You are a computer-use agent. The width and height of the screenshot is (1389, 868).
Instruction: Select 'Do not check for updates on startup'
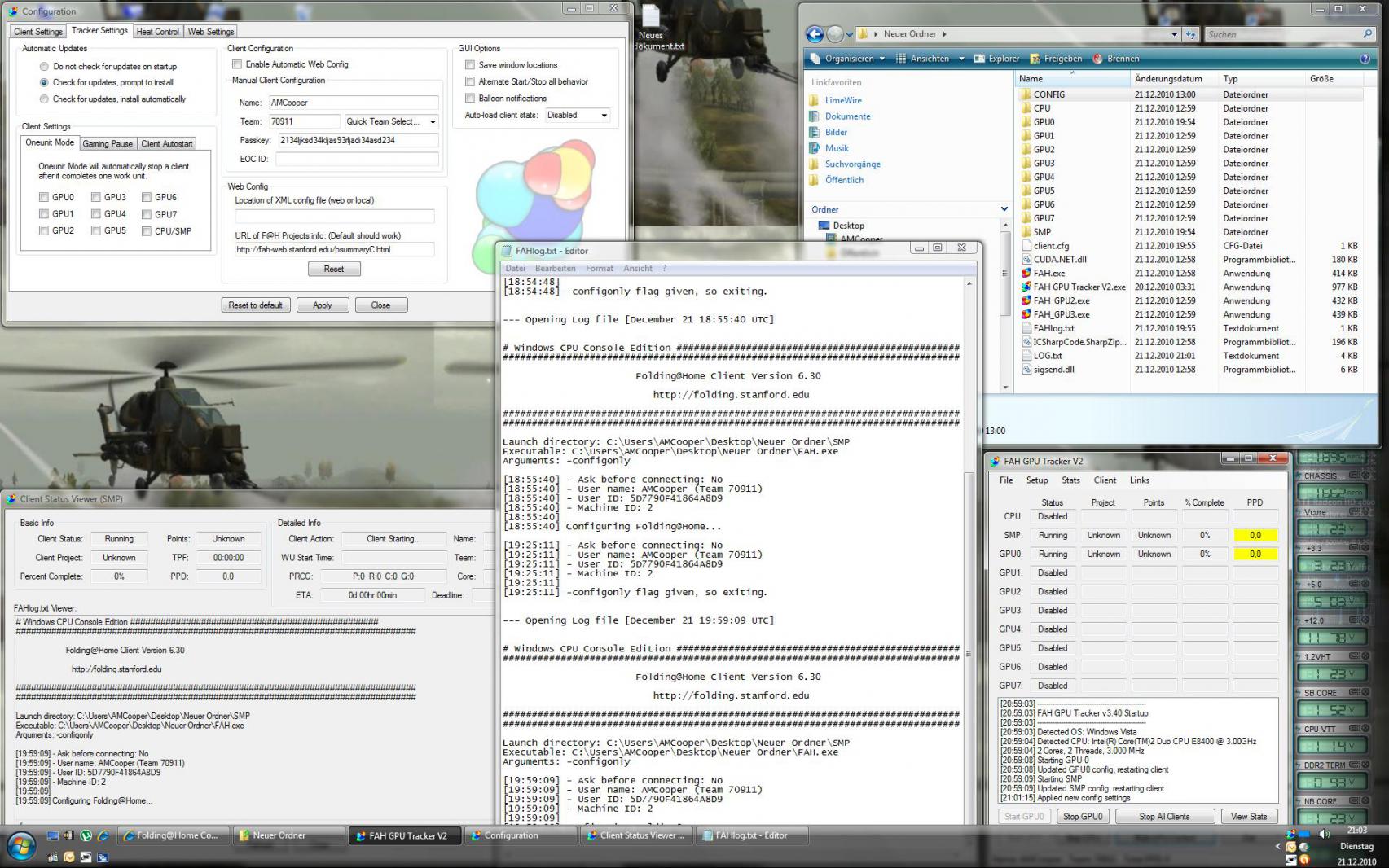click(x=44, y=67)
